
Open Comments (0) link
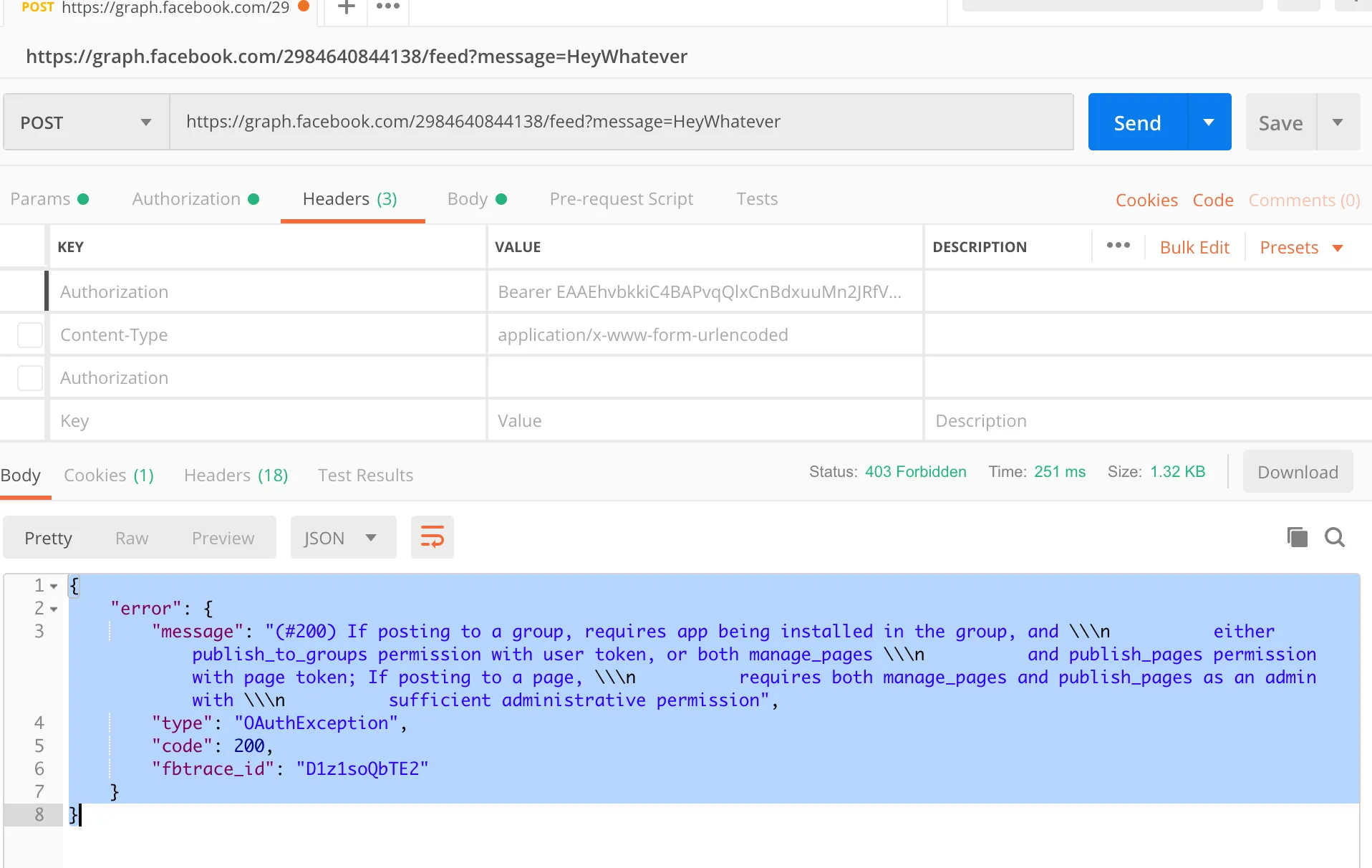[1304, 201]
